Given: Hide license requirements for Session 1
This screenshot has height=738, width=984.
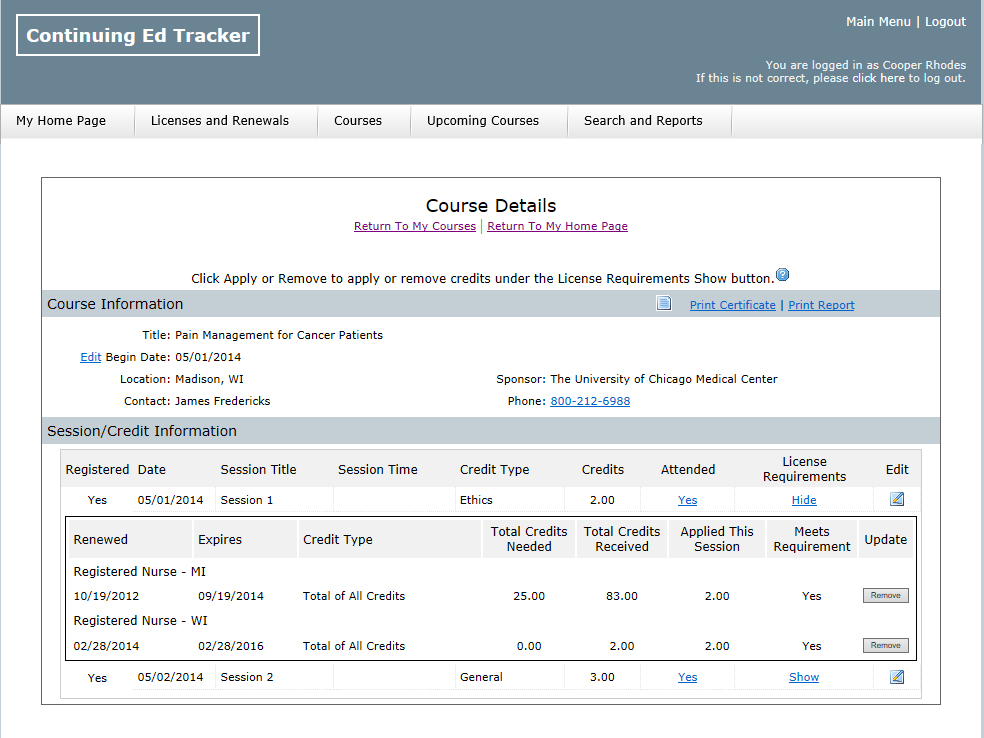Looking at the screenshot, I should tap(804, 500).
